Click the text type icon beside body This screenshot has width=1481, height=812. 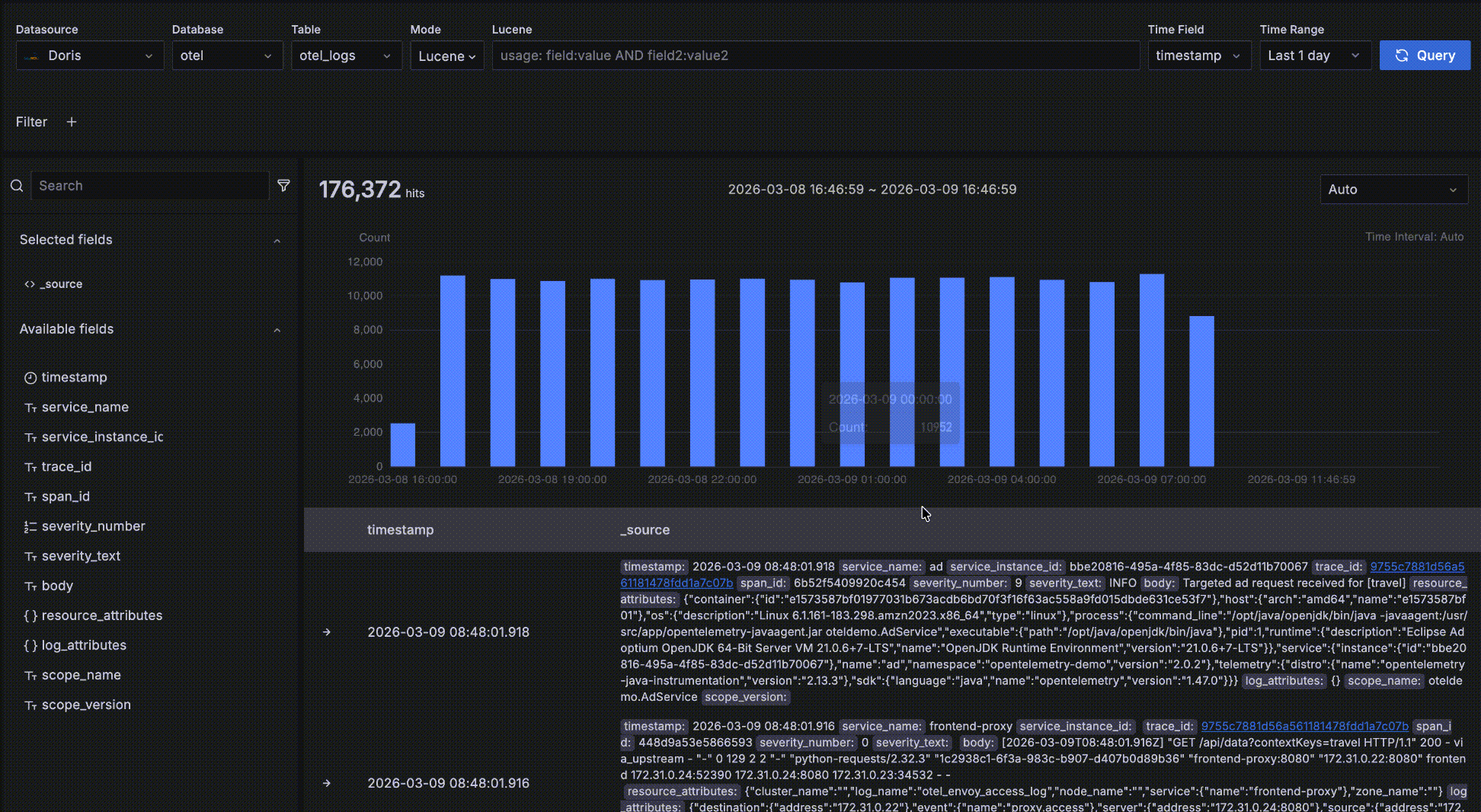coord(30,586)
